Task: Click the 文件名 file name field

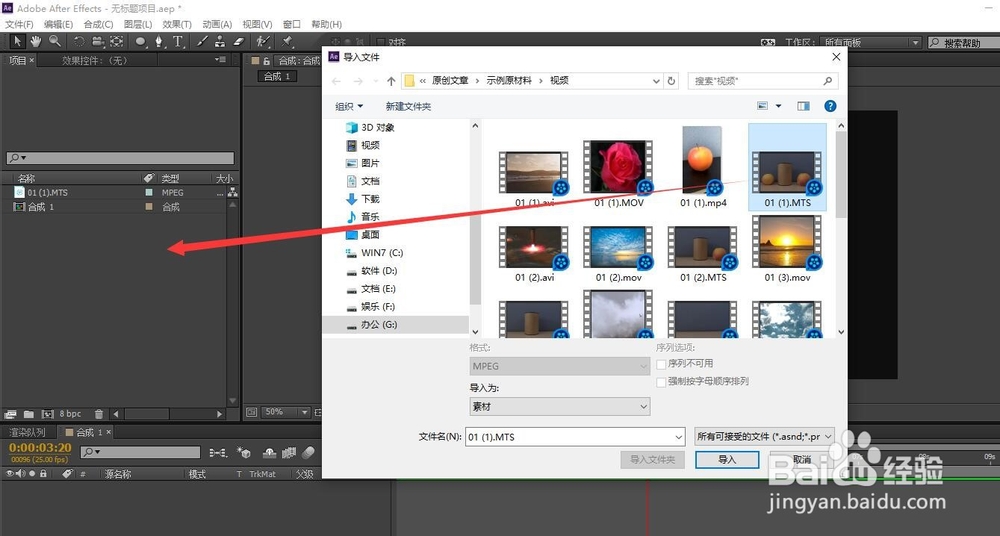Action: click(x=575, y=437)
